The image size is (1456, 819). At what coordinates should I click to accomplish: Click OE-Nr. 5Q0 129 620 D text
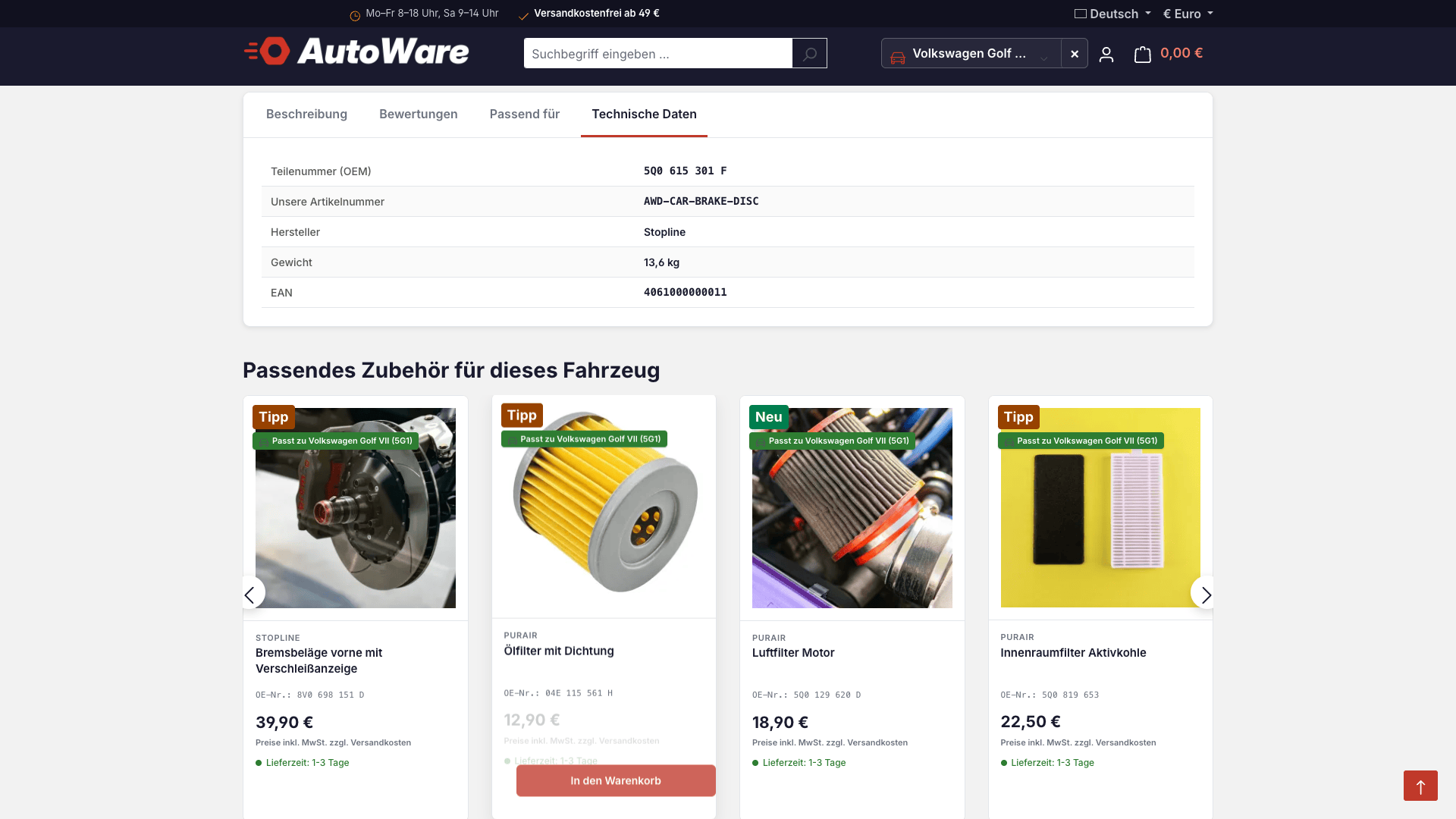click(806, 695)
